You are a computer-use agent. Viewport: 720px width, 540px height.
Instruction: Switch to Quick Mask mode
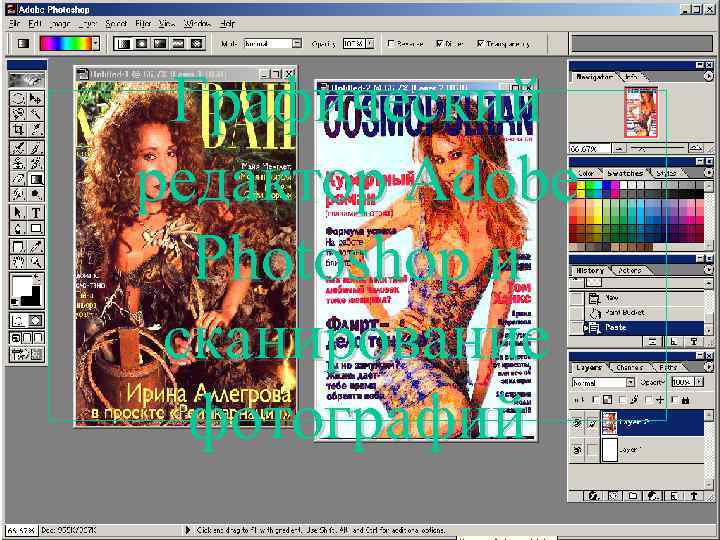click(36, 321)
